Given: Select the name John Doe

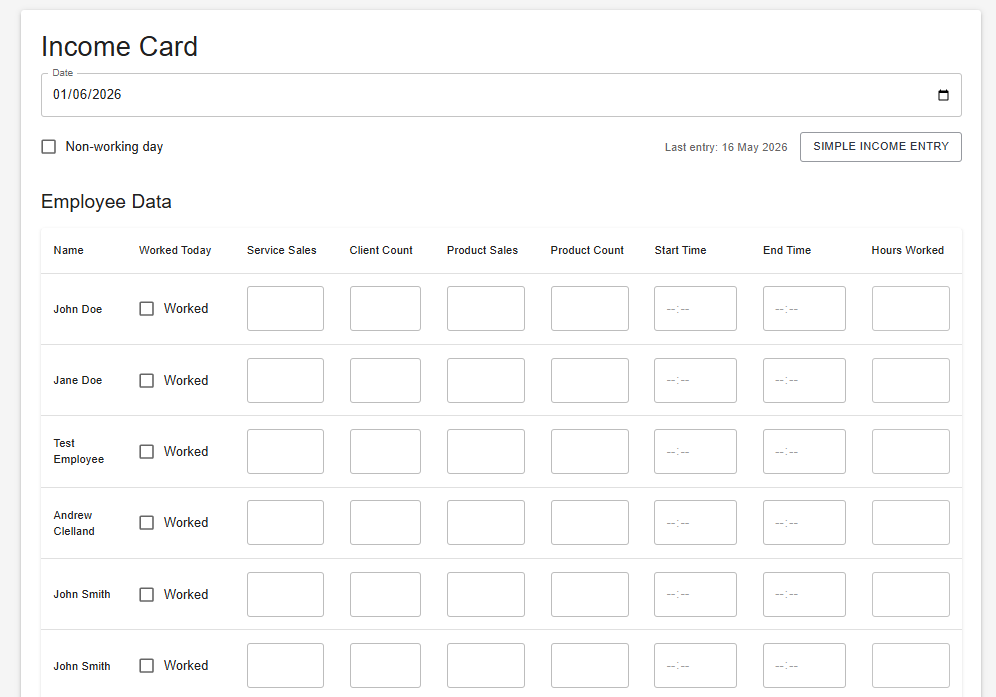Looking at the screenshot, I should pyautogui.click(x=77, y=309).
